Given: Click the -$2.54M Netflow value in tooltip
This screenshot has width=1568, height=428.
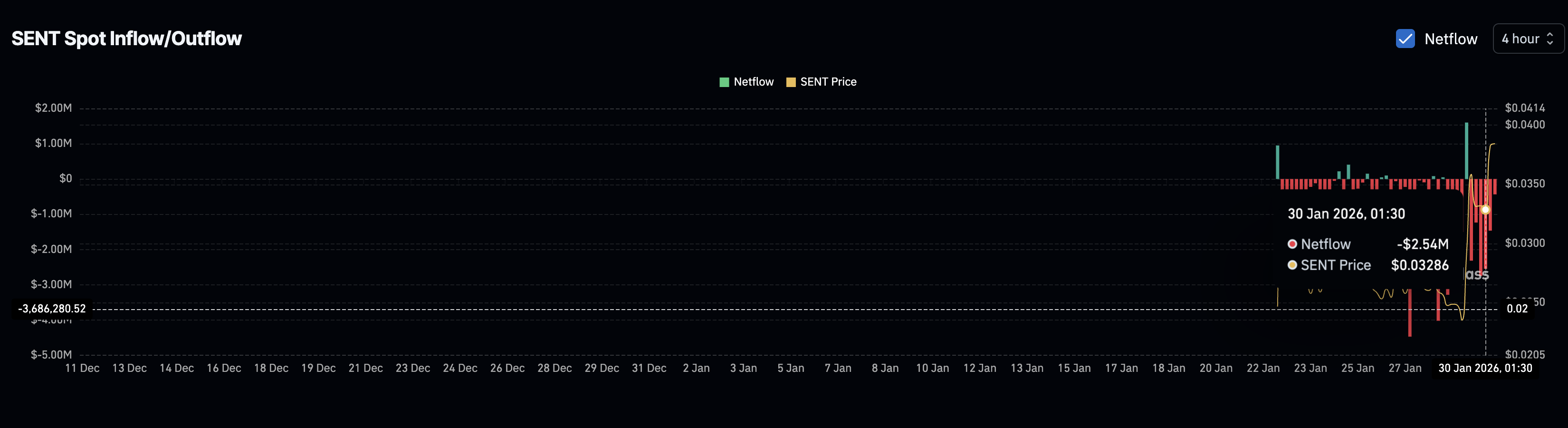Looking at the screenshot, I should [x=1423, y=244].
